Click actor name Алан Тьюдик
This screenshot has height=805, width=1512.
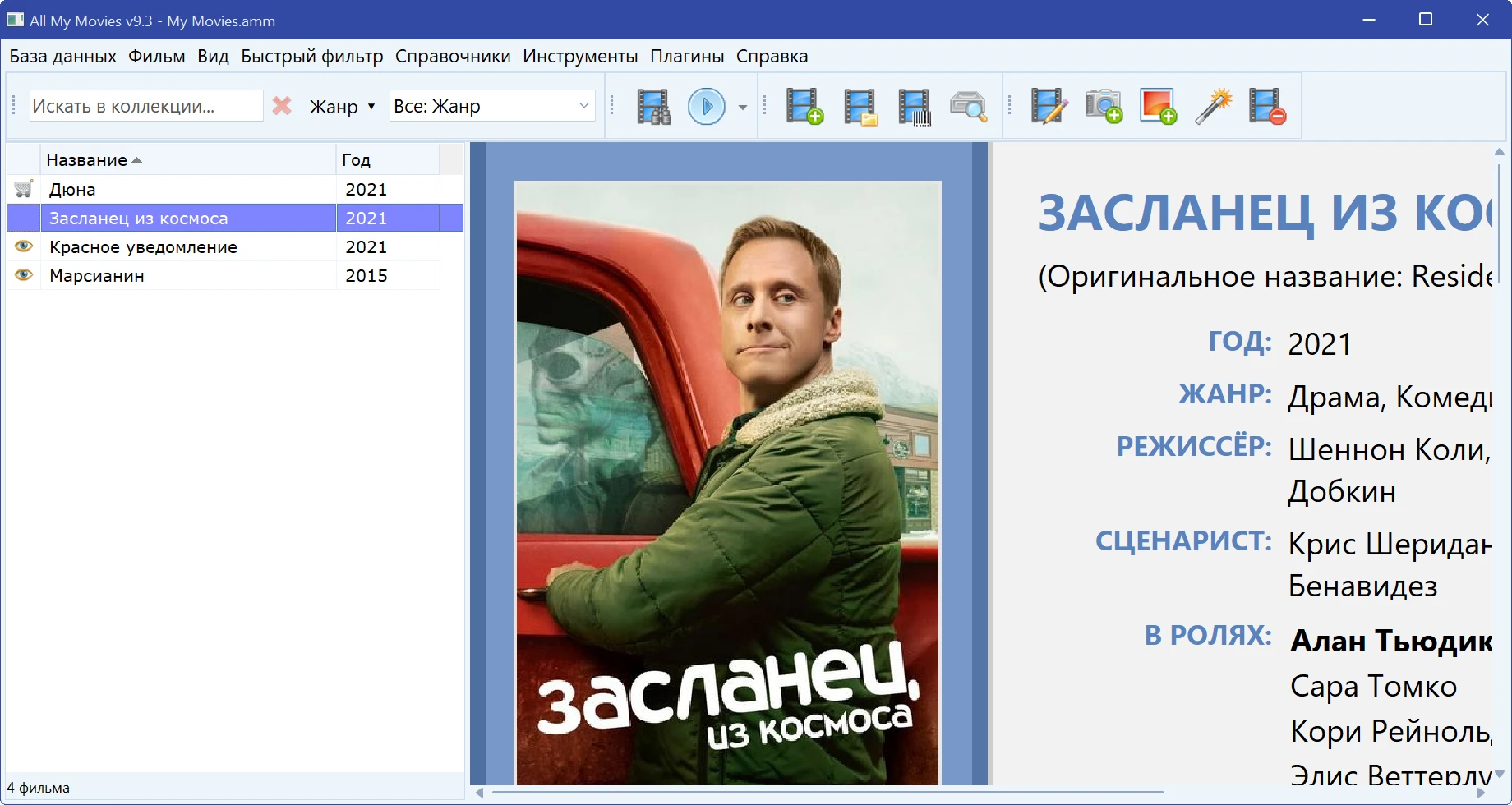coord(1390,641)
